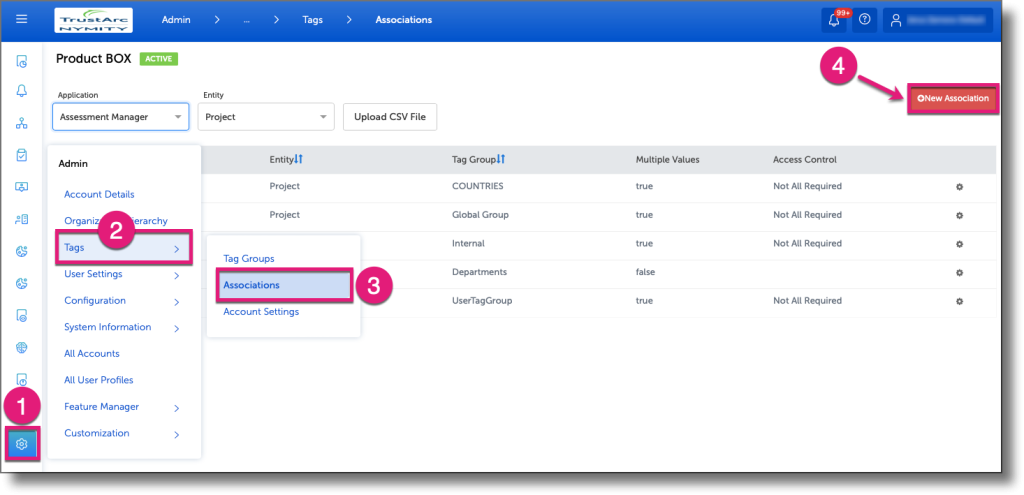Click the false value in the Departments row
Image resolution: width=1024 pixels, height=495 pixels.
(x=645, y=272)
